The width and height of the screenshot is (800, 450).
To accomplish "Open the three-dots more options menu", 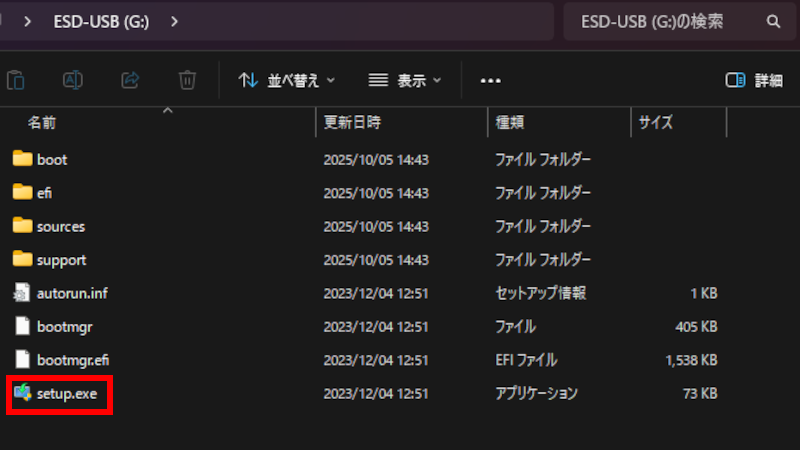I will click(490, 80).
